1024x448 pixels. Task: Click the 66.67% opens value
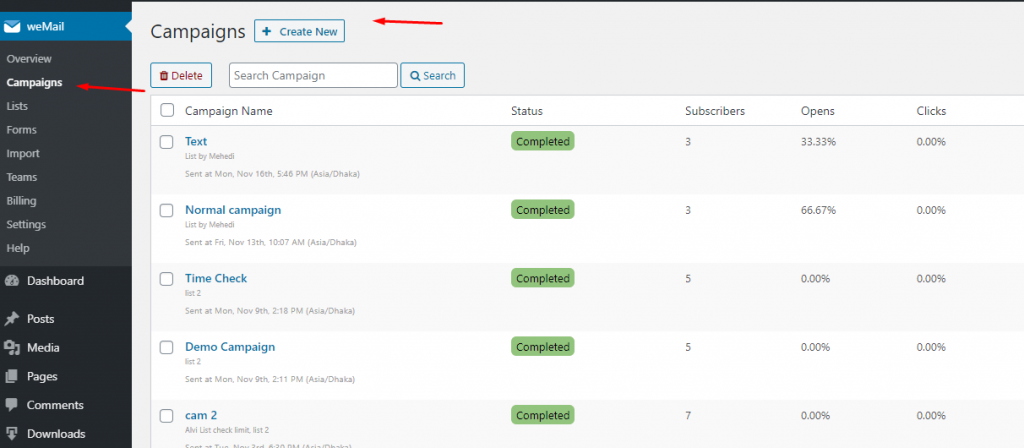coord(818,210)
